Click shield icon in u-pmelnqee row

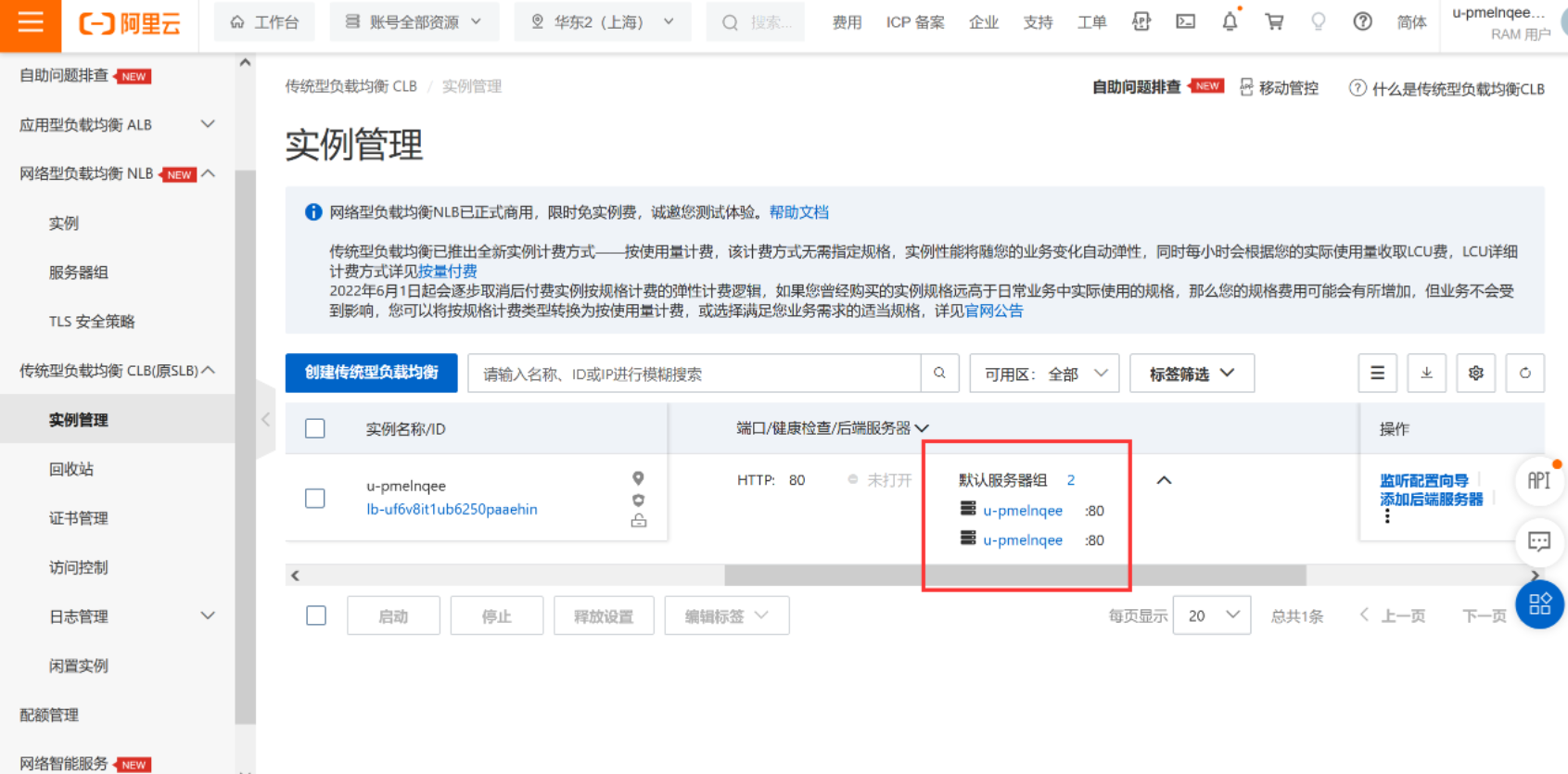coord(638,500)
